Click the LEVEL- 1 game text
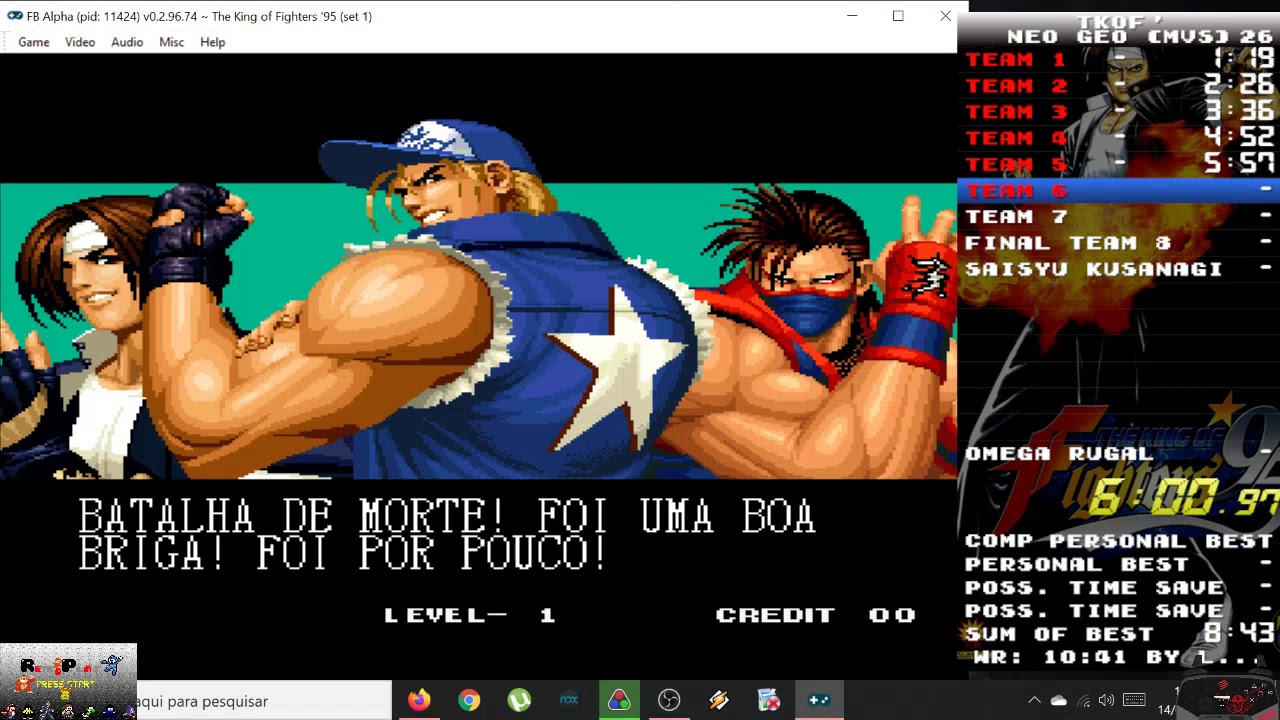1280x720 pixels. point(470,615)
